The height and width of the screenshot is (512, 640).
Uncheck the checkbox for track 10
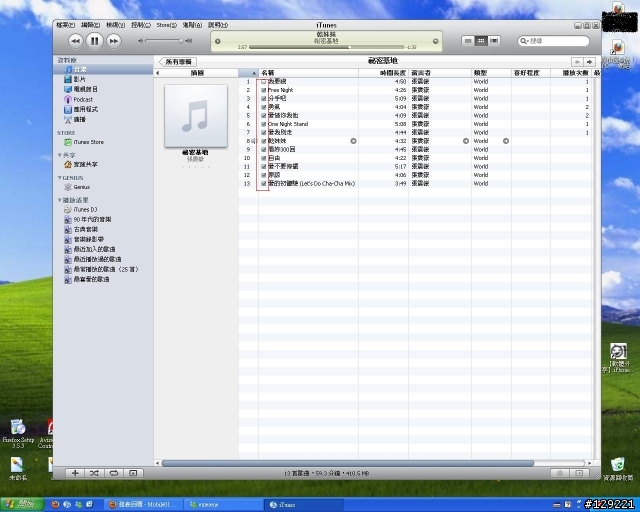264,158
